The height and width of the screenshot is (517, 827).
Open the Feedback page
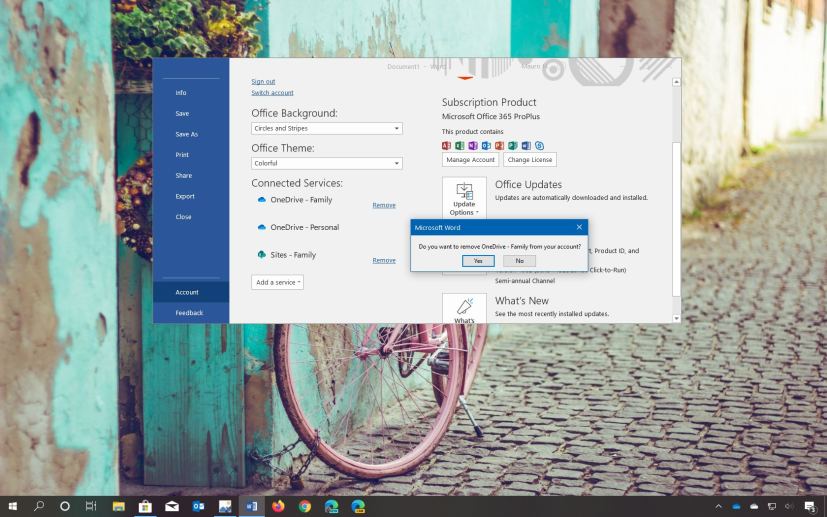point(189,313)
